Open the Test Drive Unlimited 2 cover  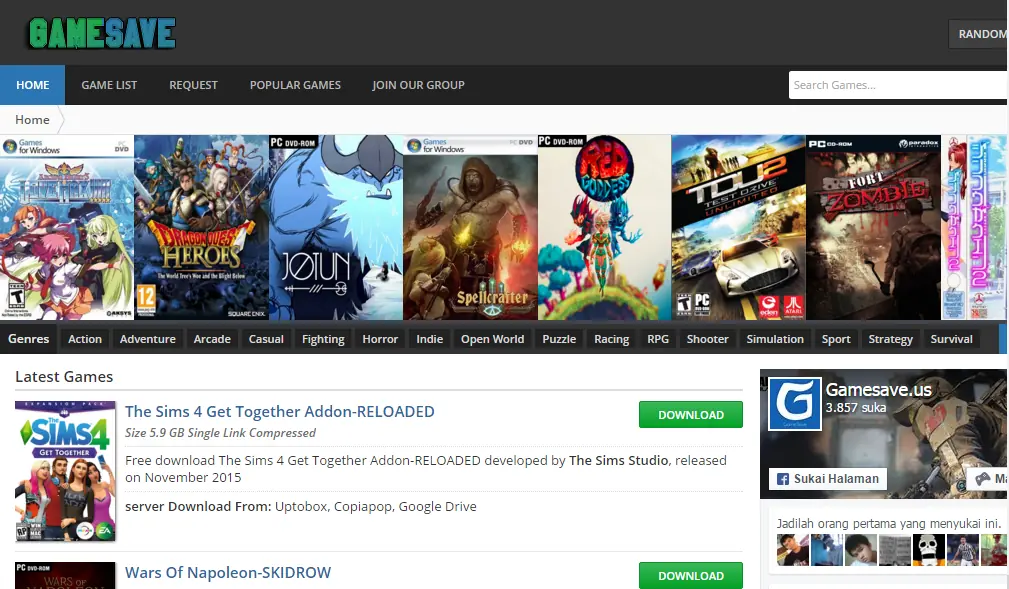coord(738,227)
